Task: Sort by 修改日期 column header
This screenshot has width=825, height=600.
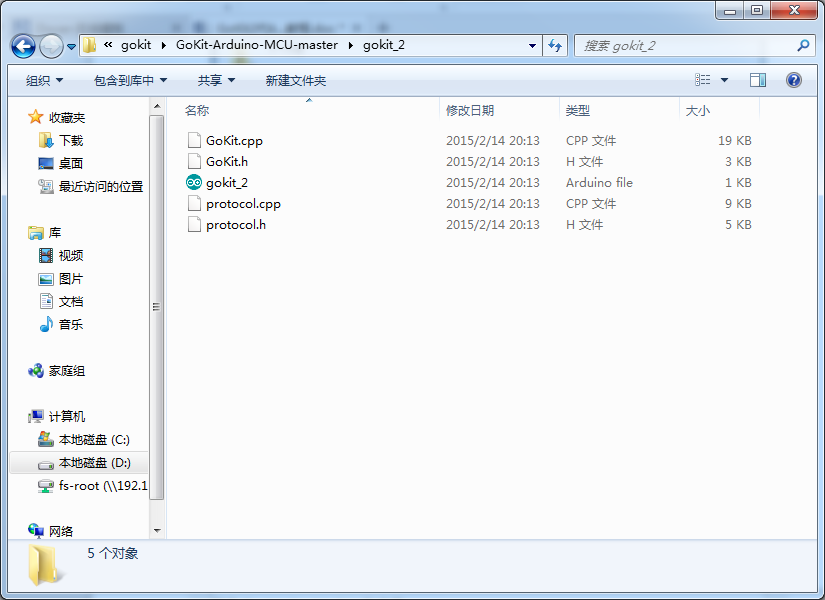Action: (x=470, y=111)
